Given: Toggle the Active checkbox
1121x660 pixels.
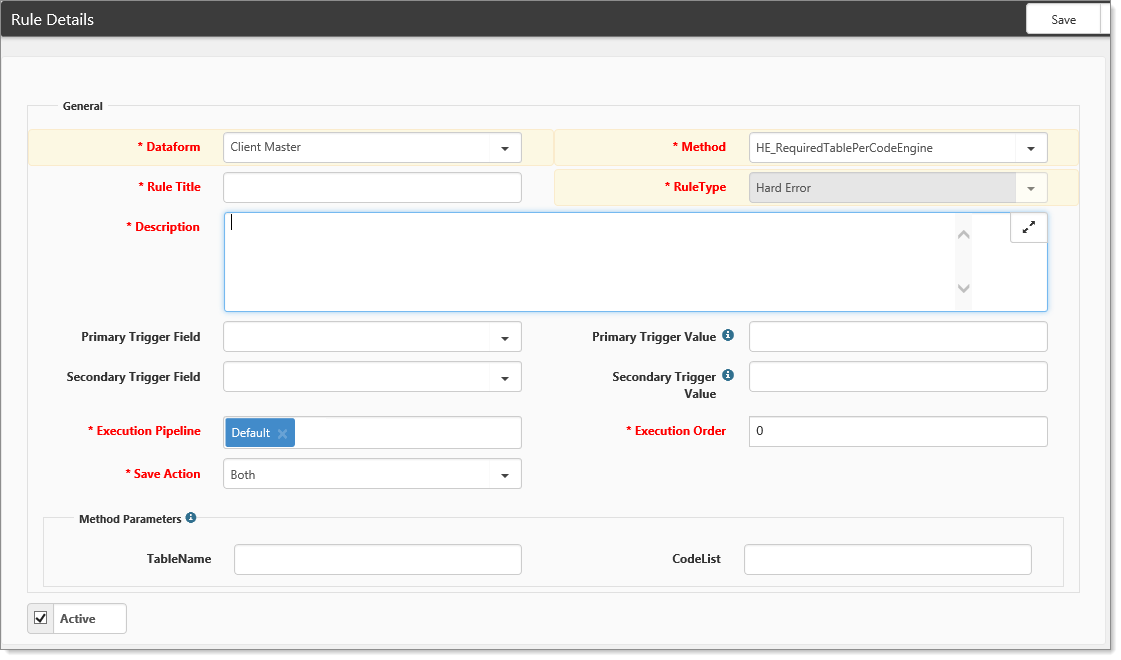Looking at the screenshot, I should (41, 618).
